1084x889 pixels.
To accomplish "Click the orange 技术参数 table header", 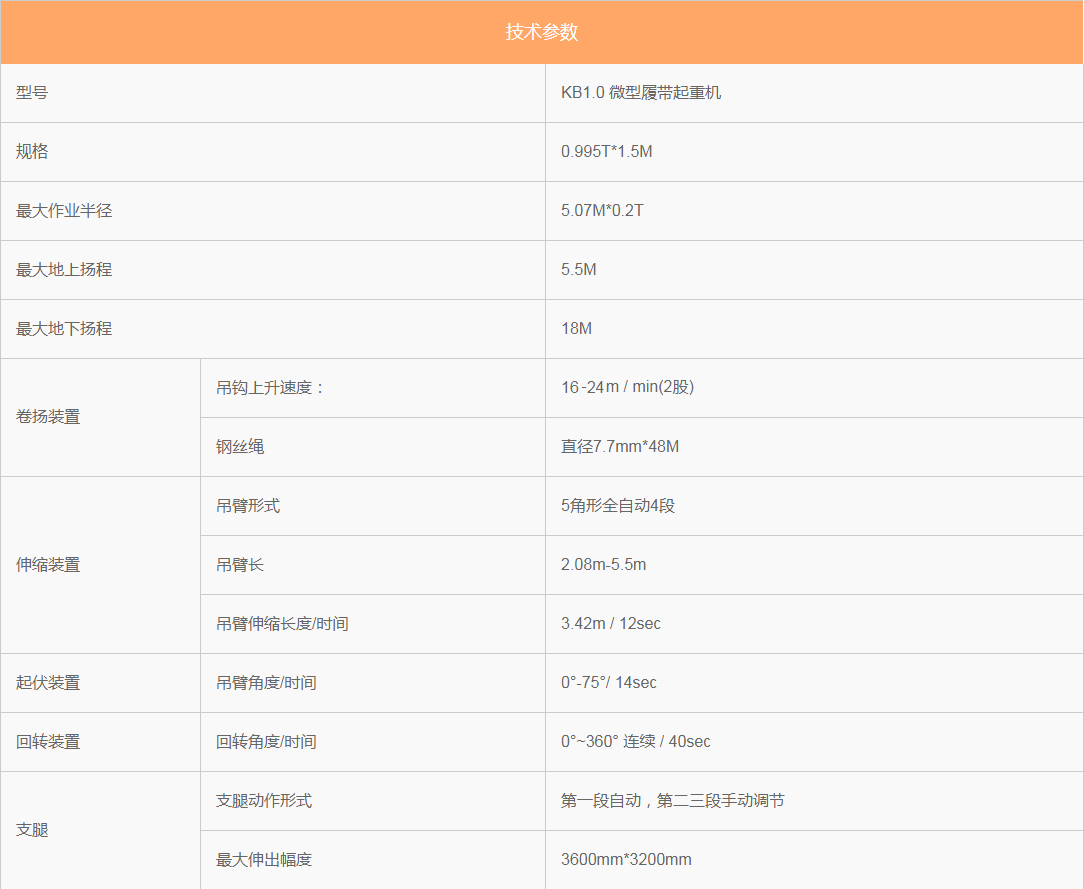I will coord(541,32).
